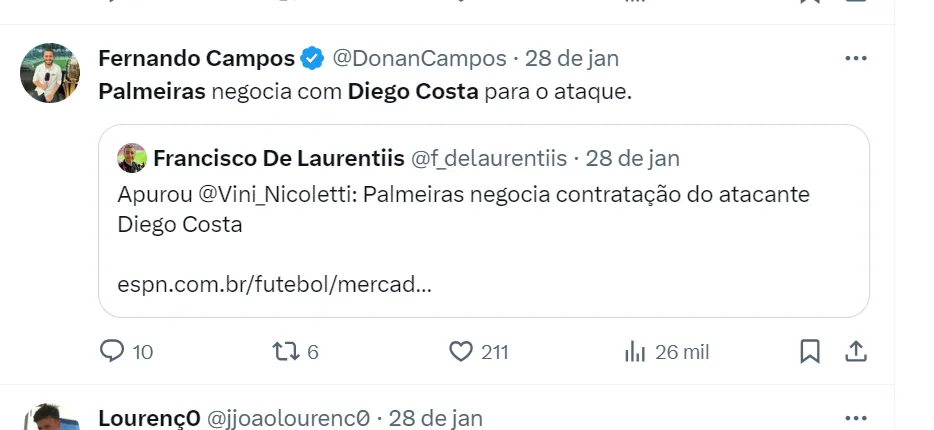
Task: Click the 28 de jan timestamp on Fernando's tweet
Action: (x=573, y=58)
